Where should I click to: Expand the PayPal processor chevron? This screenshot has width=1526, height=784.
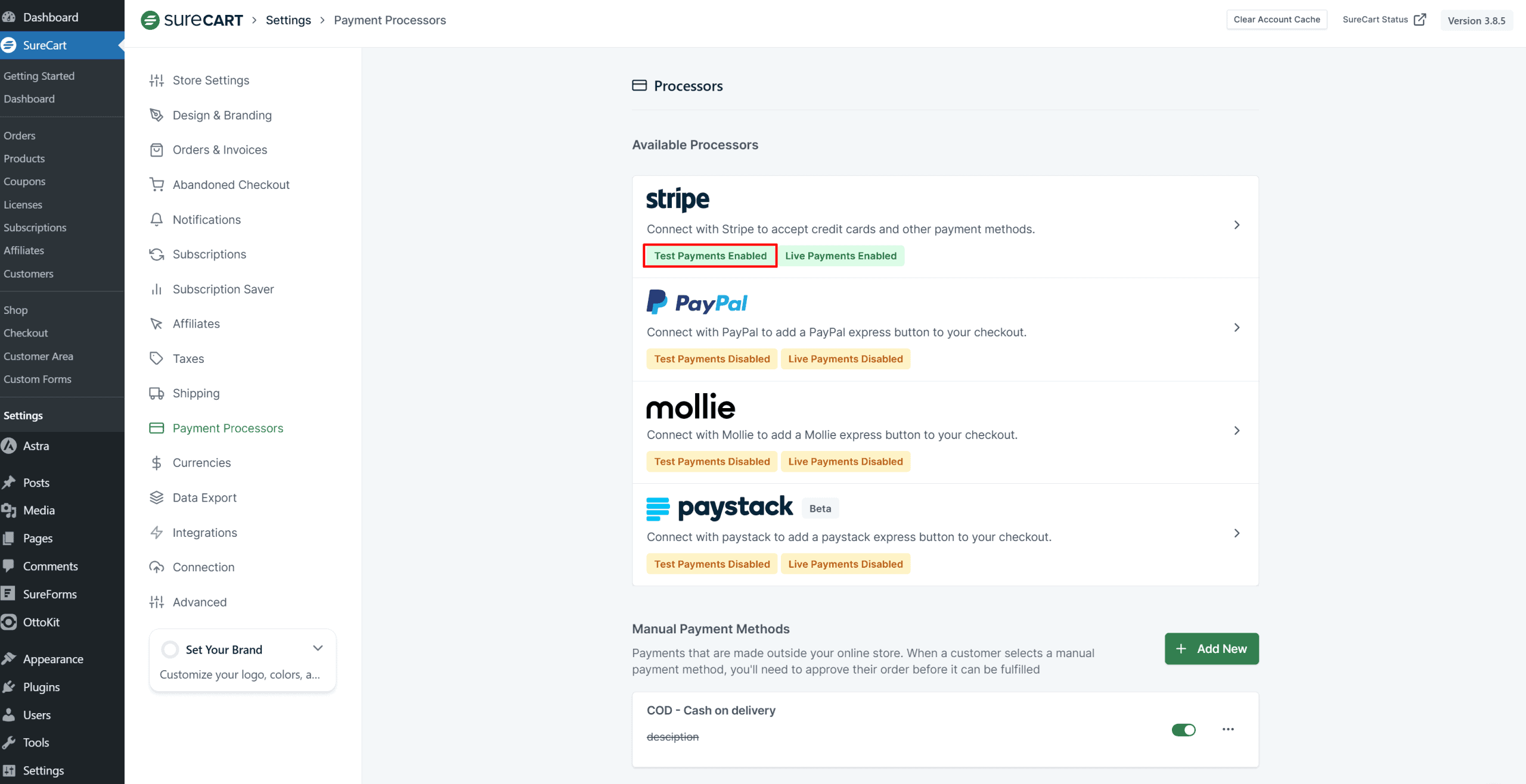point(1237,328)
